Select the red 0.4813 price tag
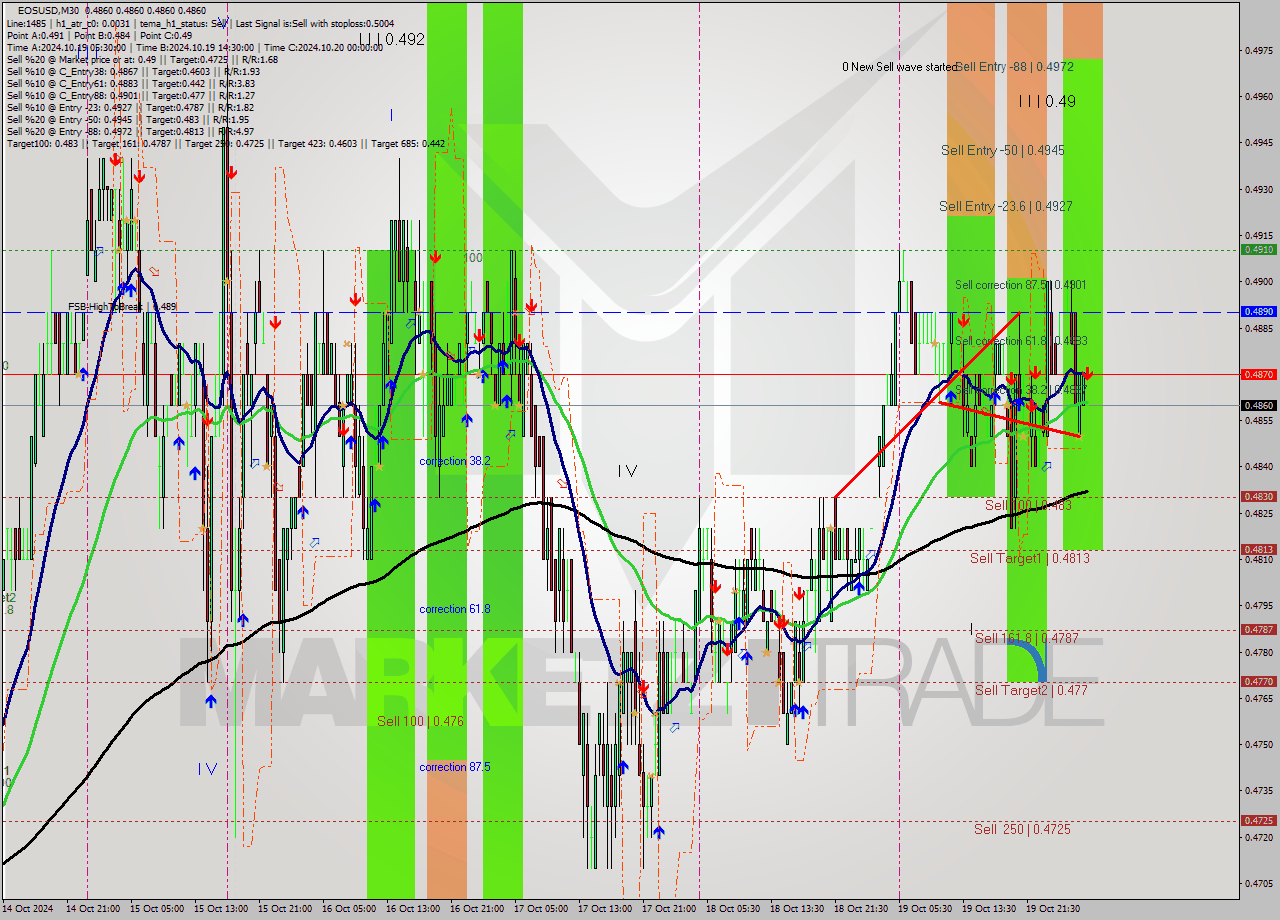1280x920 pixels. (x=1258, y=549)
